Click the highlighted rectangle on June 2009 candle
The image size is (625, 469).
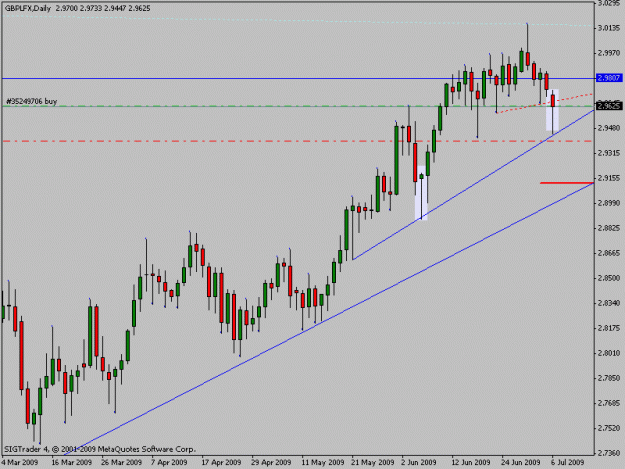pyautogui.click(x=421, y=193)
